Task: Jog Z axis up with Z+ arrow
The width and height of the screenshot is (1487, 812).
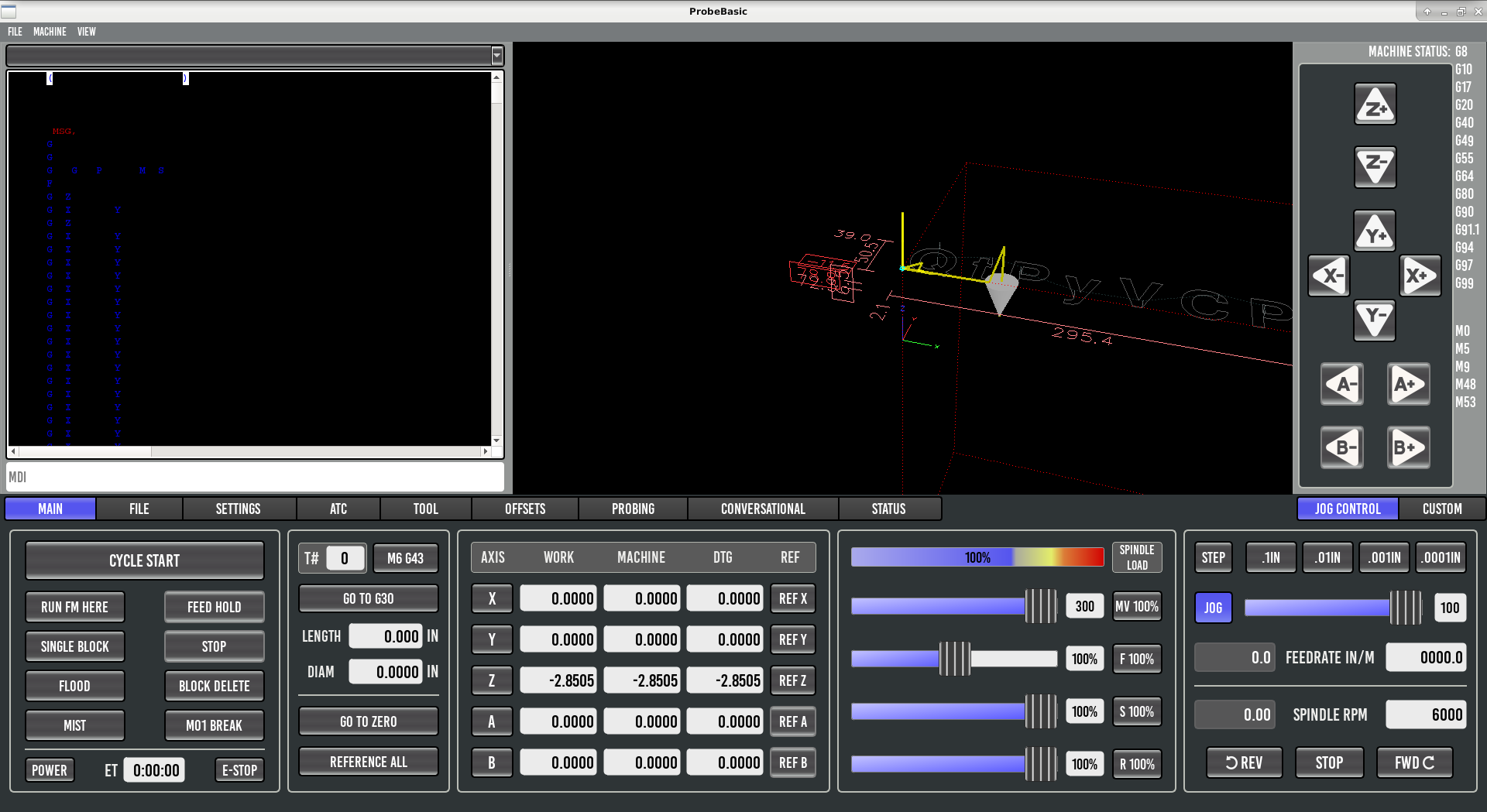Action: point(1375,104)
